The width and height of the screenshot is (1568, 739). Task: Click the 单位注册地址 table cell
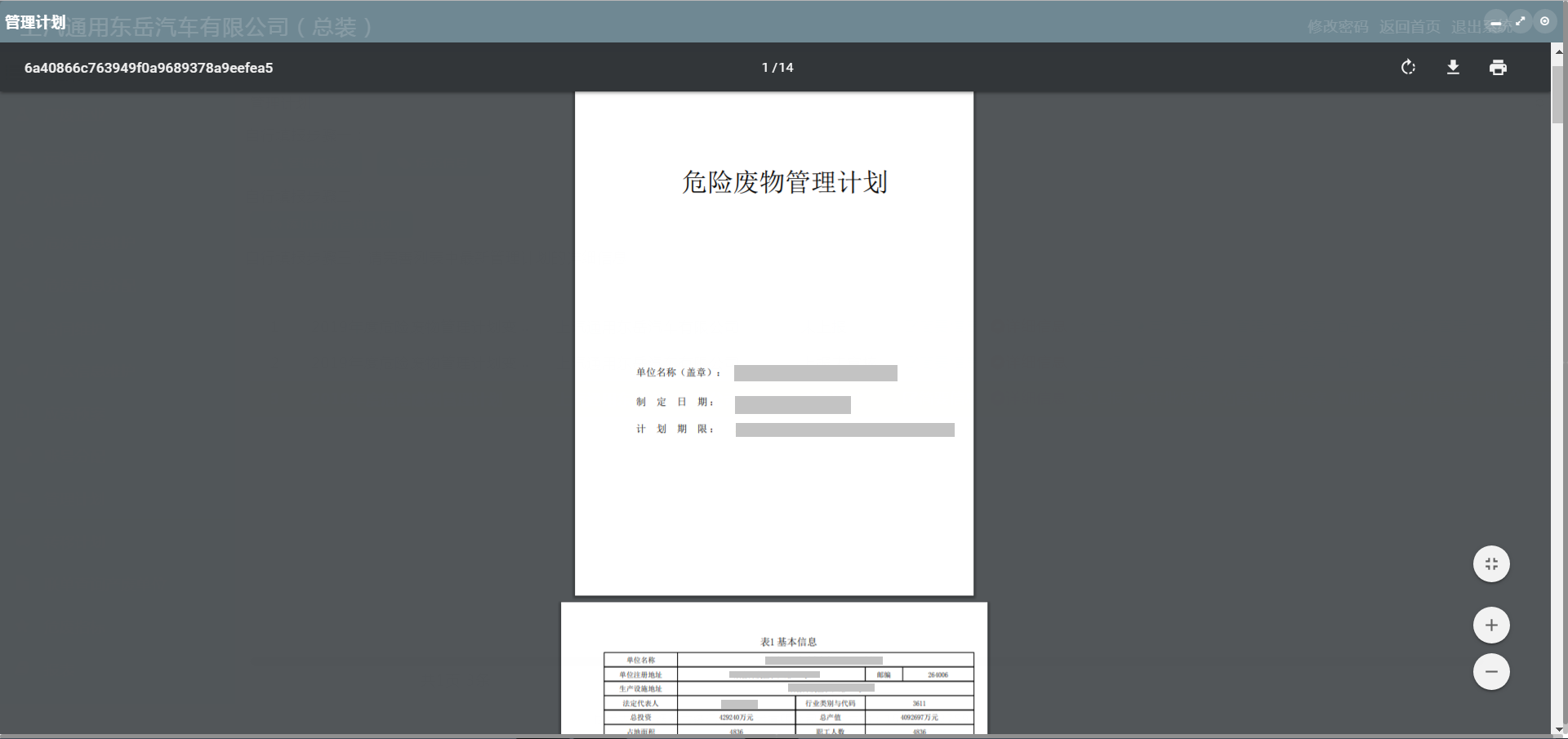pos(640,674)
